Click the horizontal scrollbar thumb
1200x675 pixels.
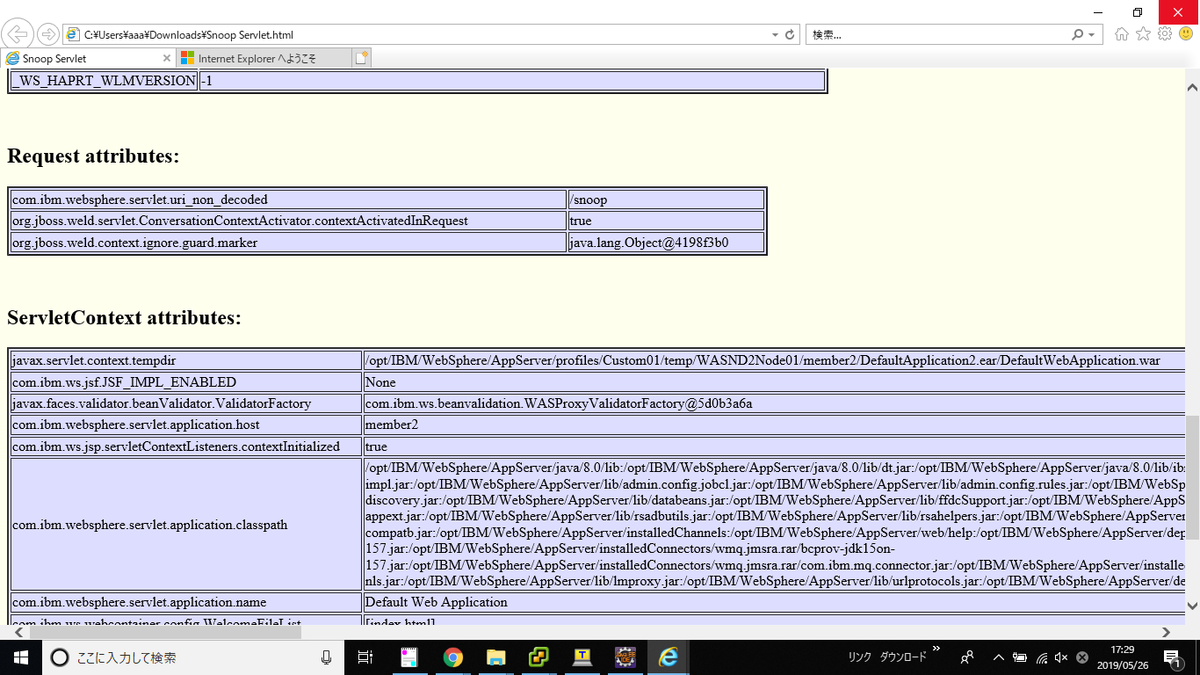tap(165, 632)
